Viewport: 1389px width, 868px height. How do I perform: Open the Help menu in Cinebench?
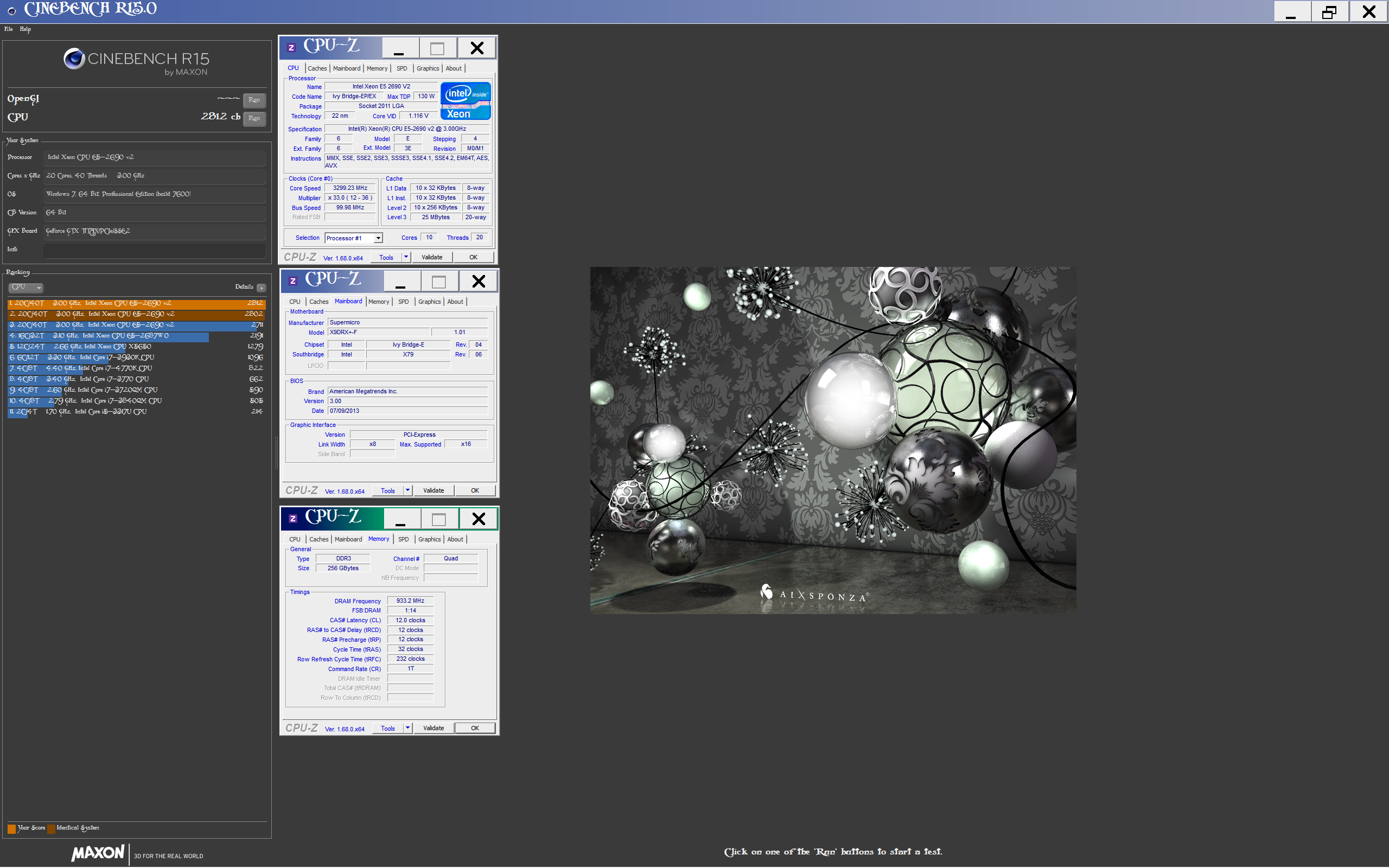point(26,29)
